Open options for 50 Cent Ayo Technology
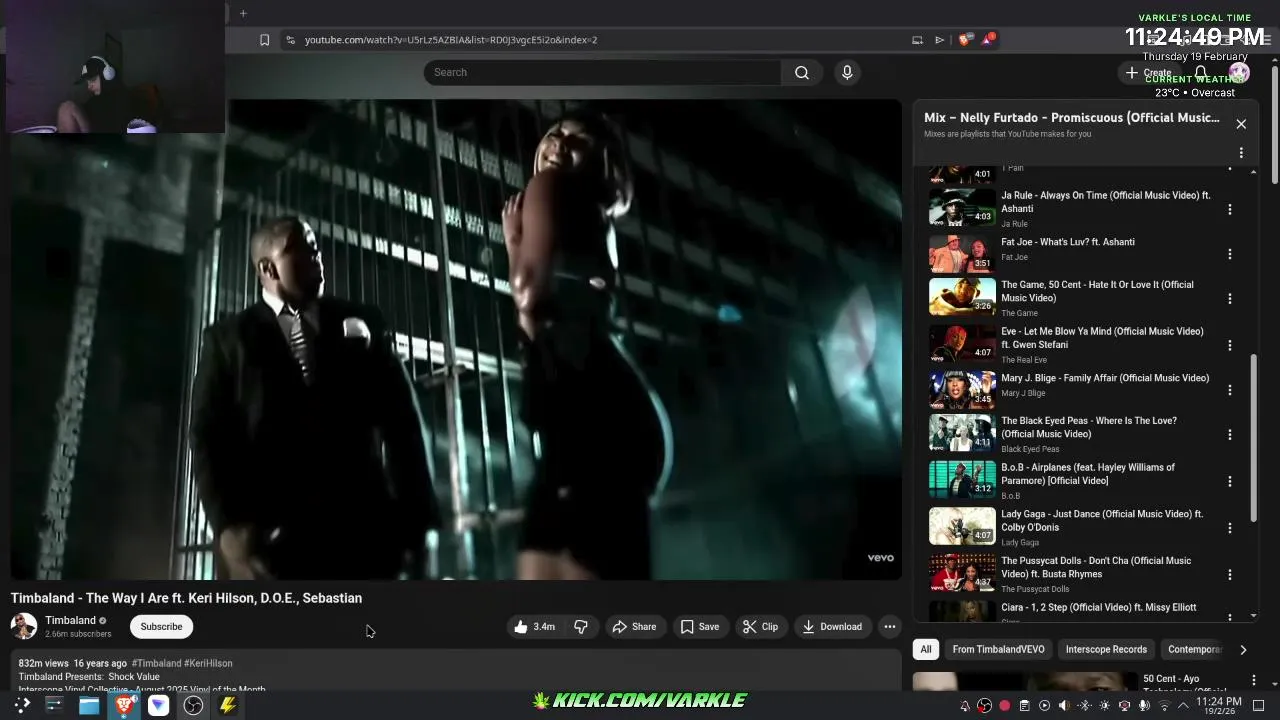1280x720 pixels. (1254, 680)
